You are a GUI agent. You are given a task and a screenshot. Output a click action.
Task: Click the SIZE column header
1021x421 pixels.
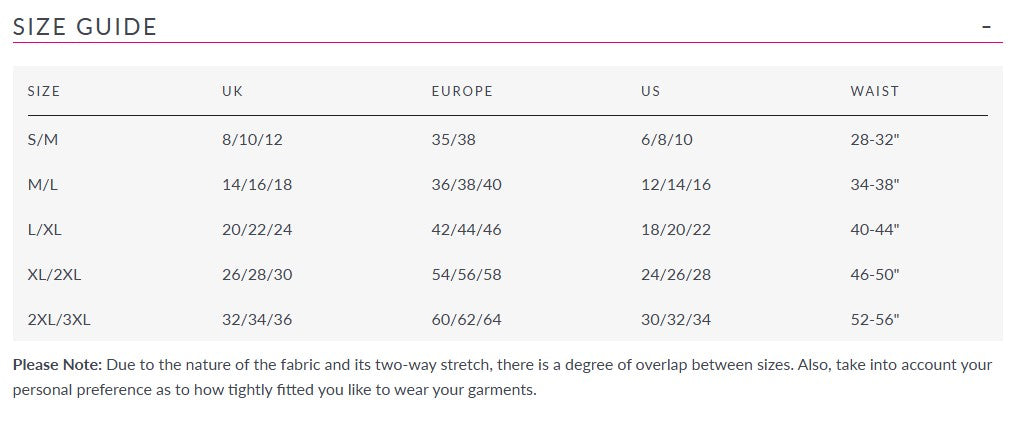tap(44, 91)
